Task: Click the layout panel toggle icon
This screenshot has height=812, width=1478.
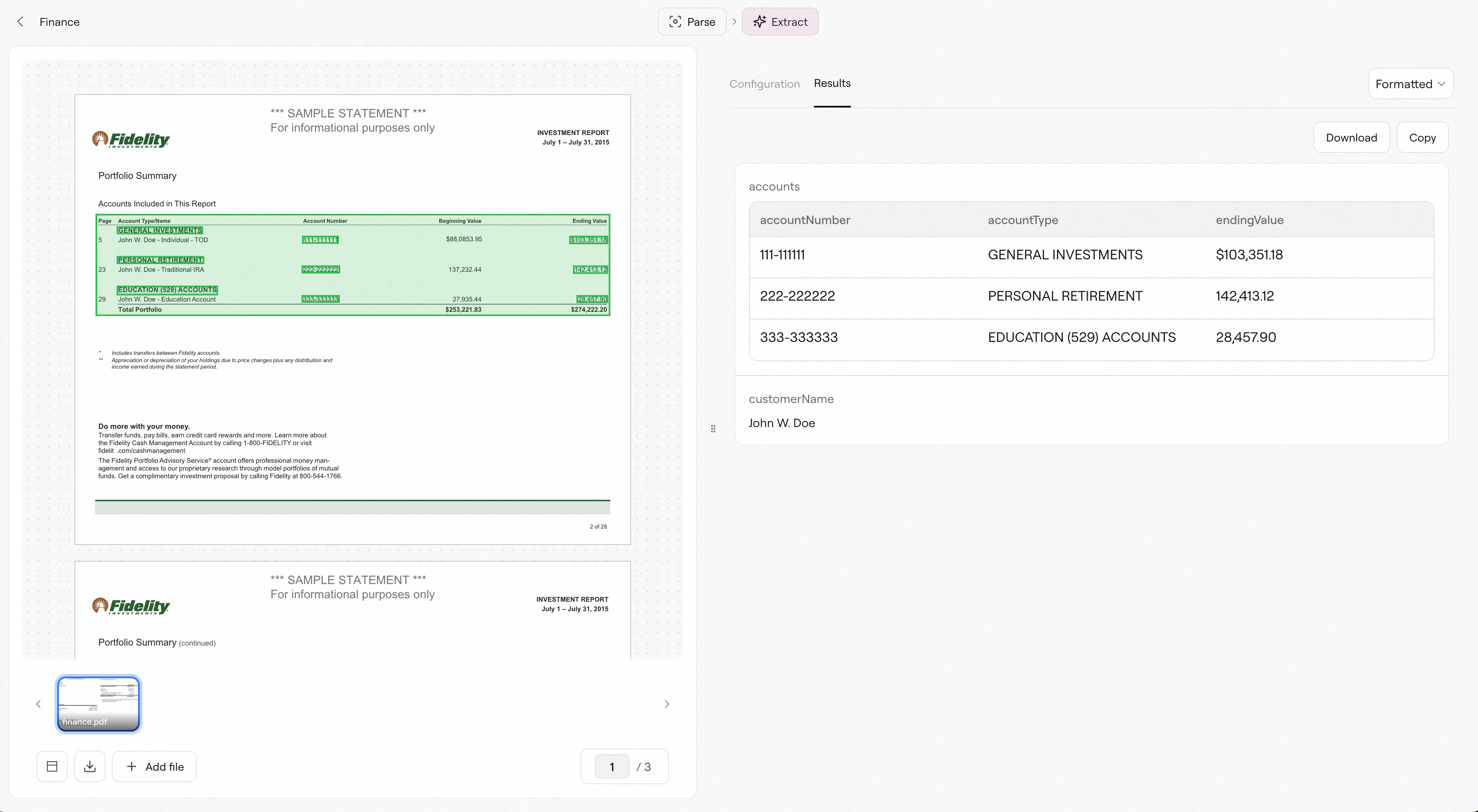Action: pos(52,767)
